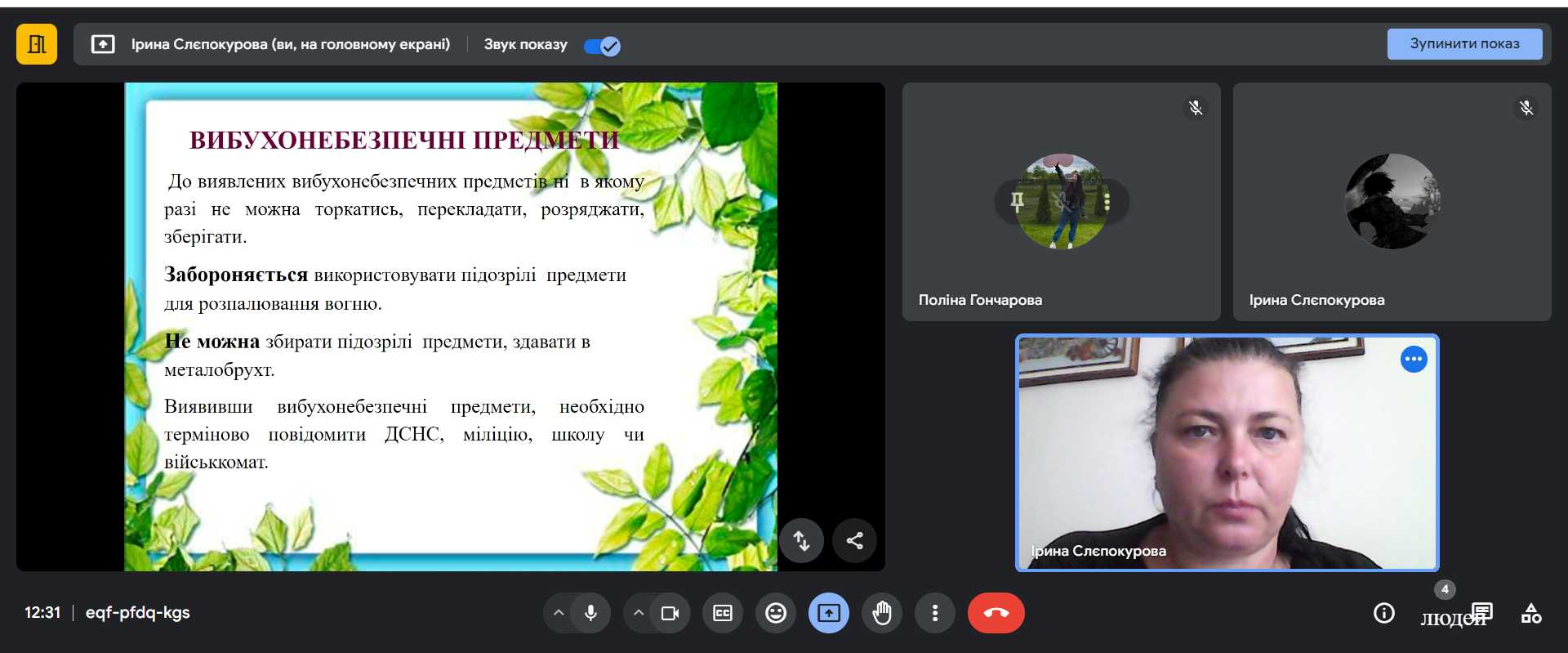Pin Поліна Гончарова's tile
This screenshot has width=1568, height=653.
tap(1017, 201)
